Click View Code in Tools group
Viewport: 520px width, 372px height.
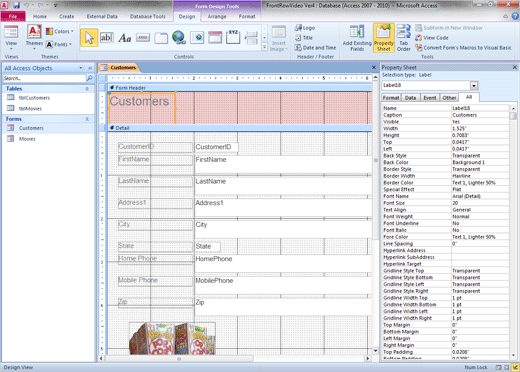(x=432, y=38)
